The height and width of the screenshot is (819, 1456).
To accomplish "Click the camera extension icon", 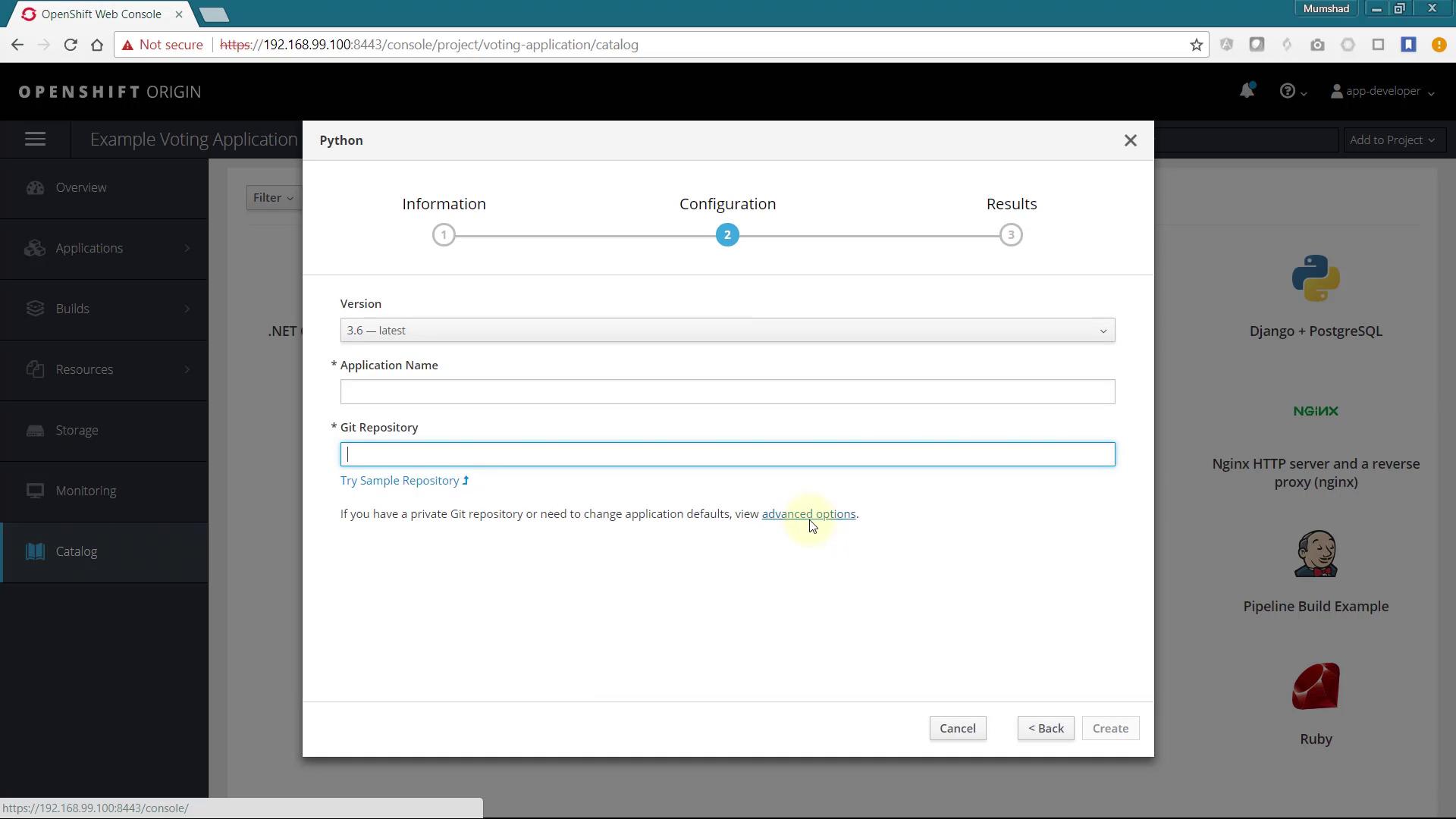I will (x=1317, y=45).
